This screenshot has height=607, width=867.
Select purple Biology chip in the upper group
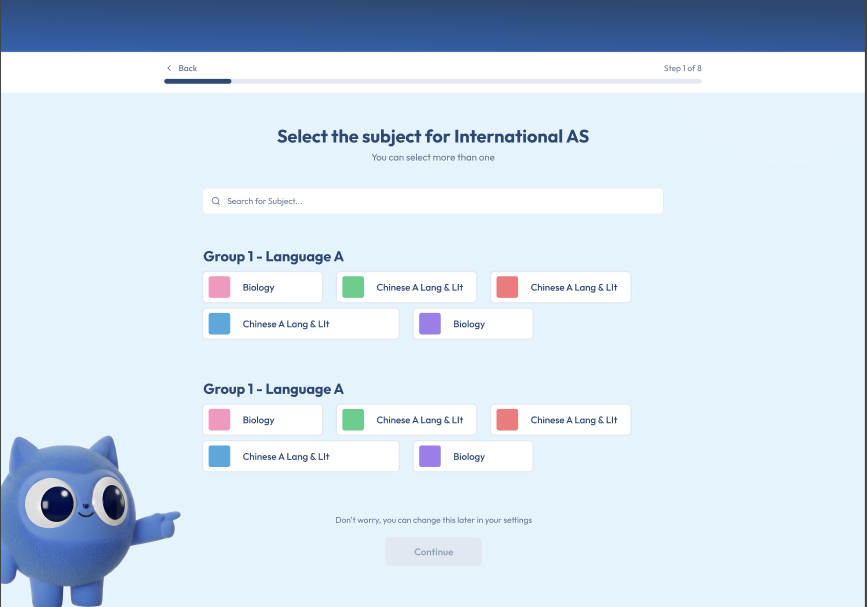pos(473,324)
